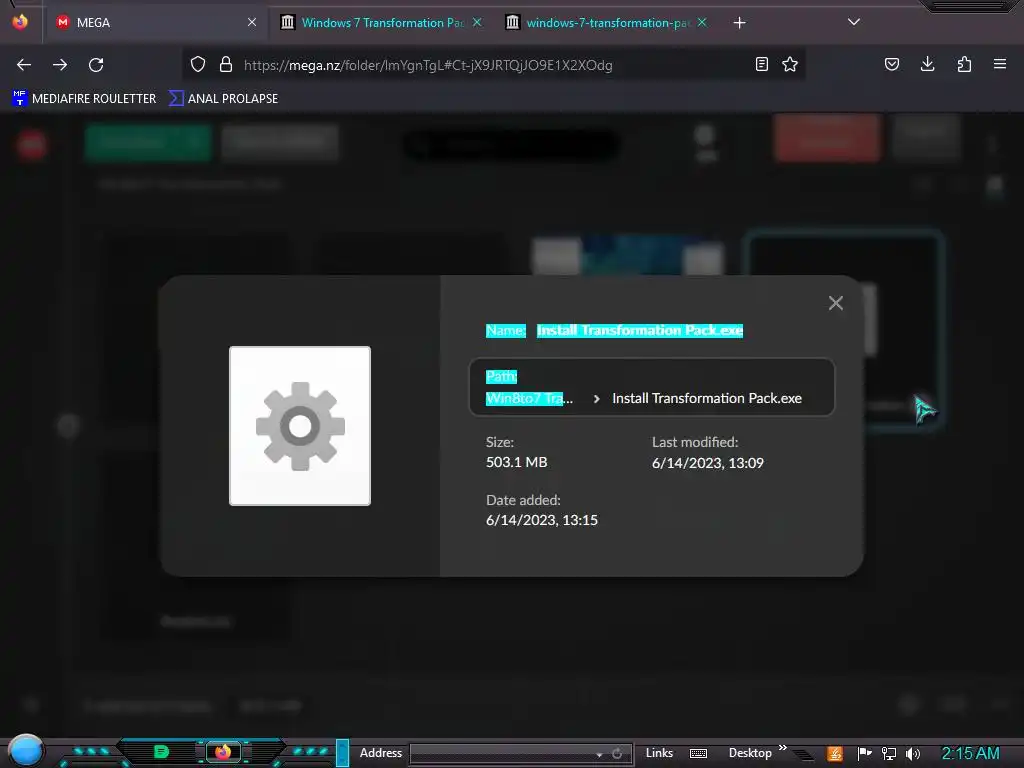
Task: Open MEDIAFIRE ROULETTER bookmark
Action: pyautogui.click(x=84, y=99)
